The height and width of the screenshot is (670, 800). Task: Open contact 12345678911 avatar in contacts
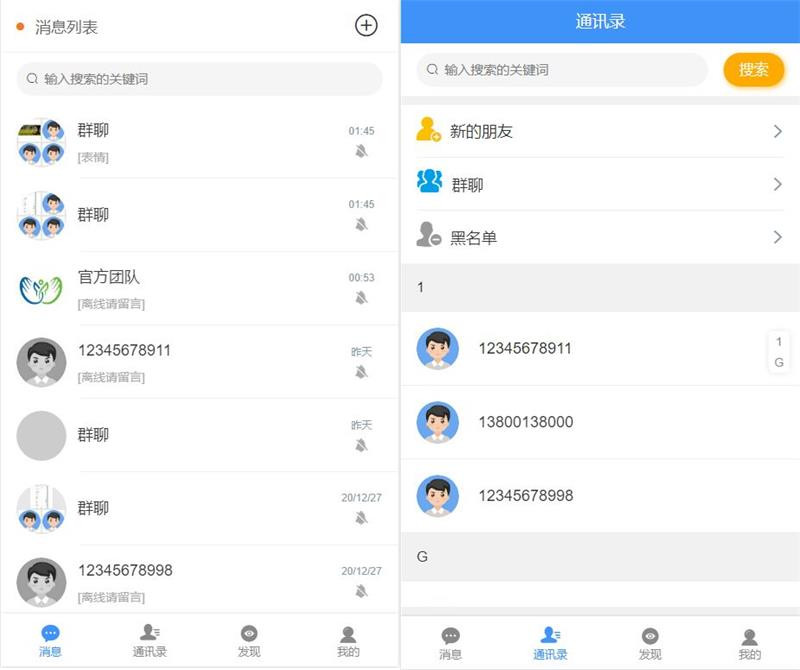click(438, 349)
